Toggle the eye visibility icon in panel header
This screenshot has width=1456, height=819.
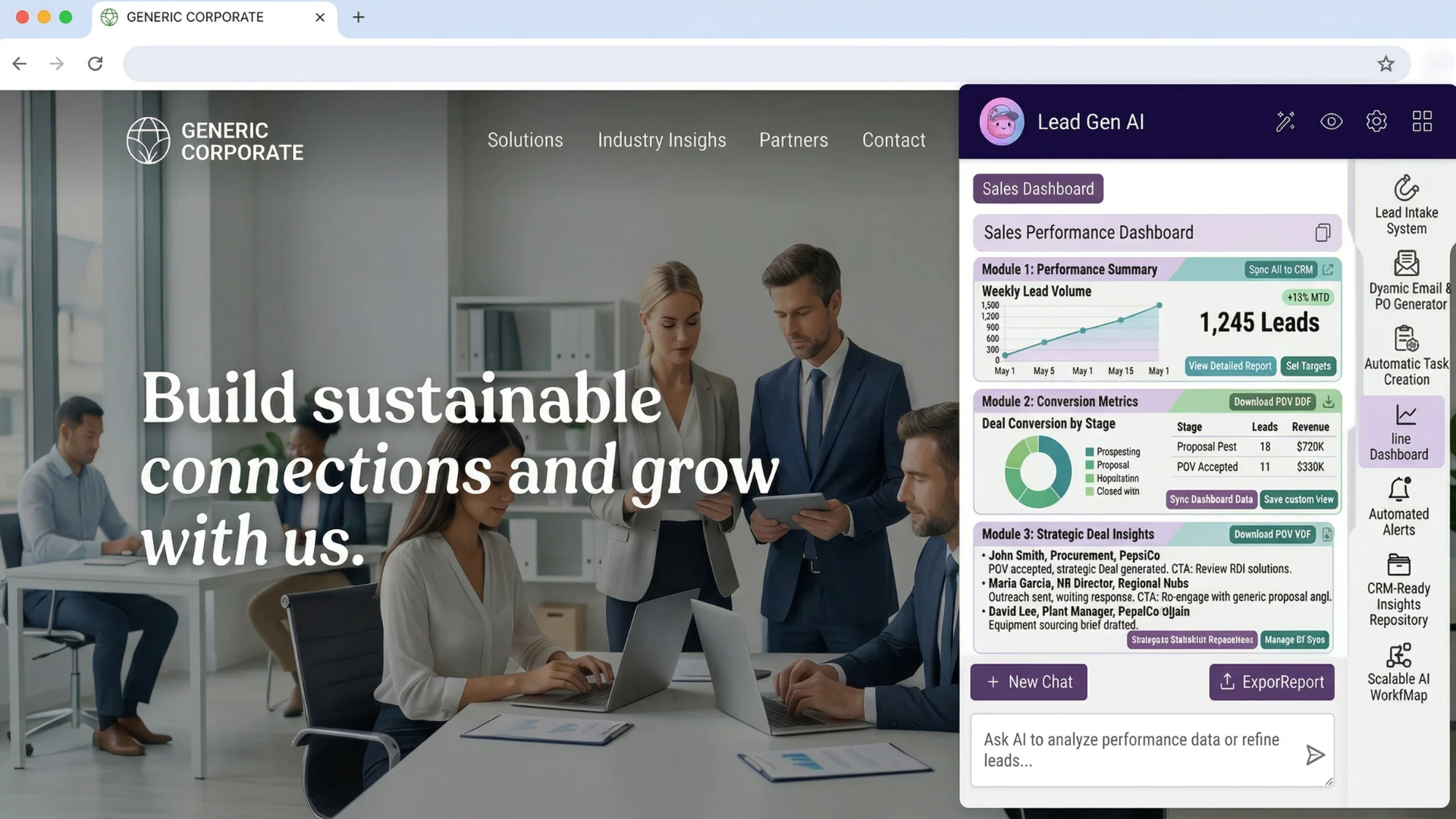click(x=1331, y=121)
